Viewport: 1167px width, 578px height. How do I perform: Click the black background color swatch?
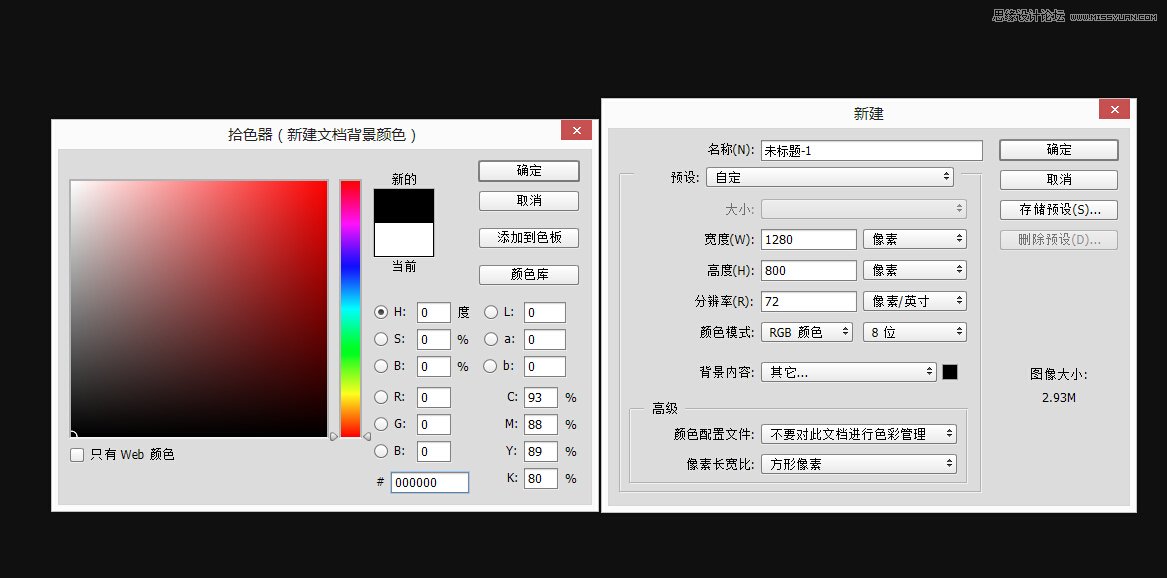click(x=950, y=372)
